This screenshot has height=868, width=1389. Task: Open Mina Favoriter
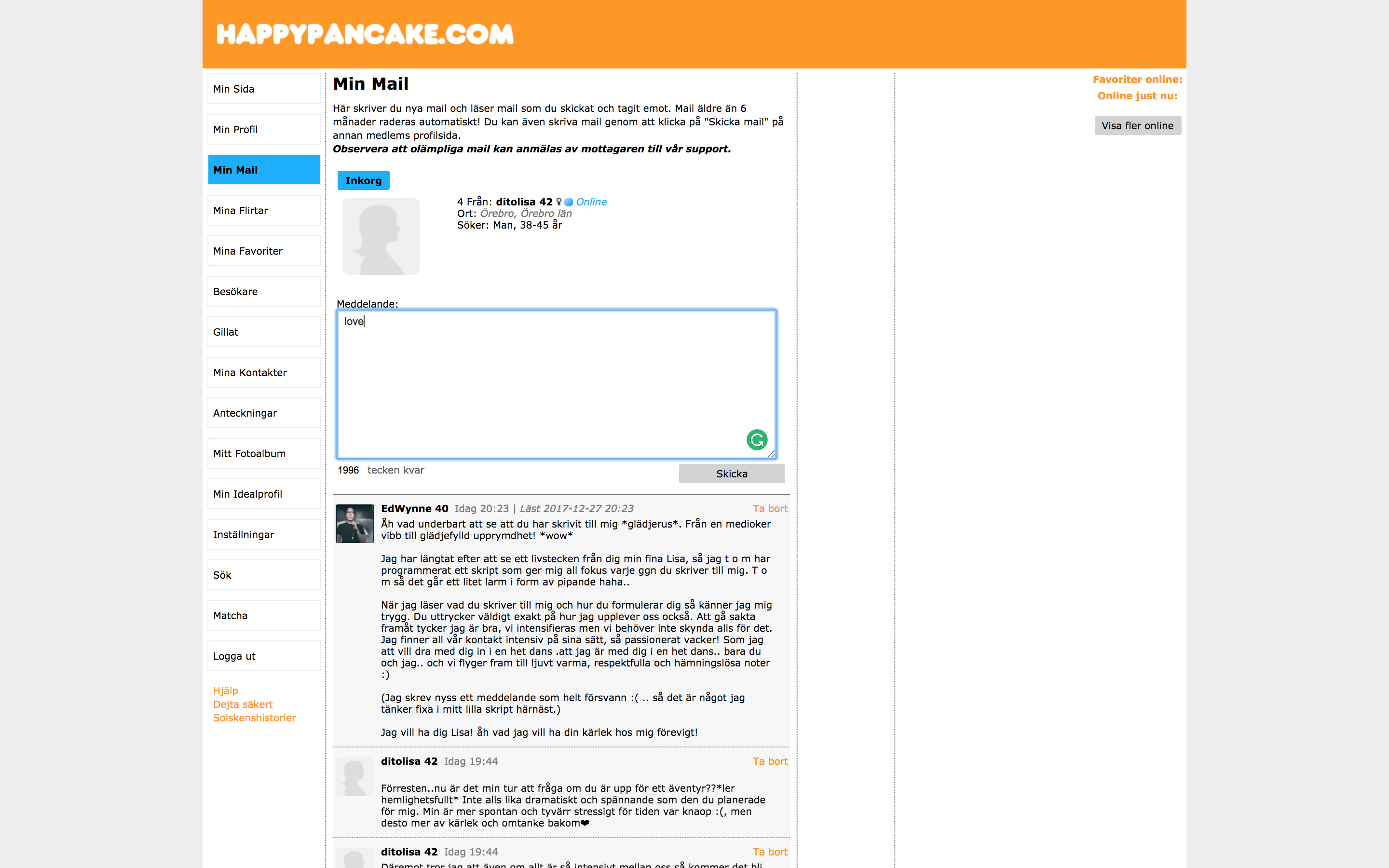pos(264,251)
